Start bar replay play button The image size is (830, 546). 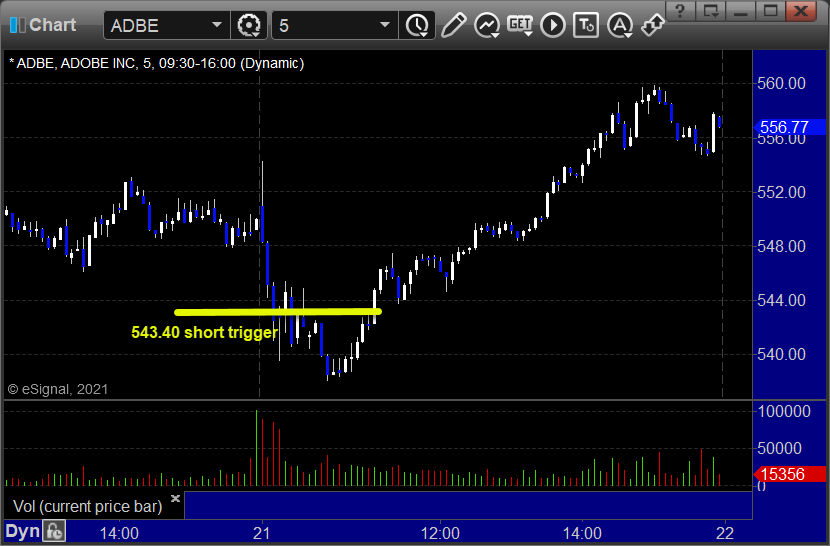[x=553, y=25]
